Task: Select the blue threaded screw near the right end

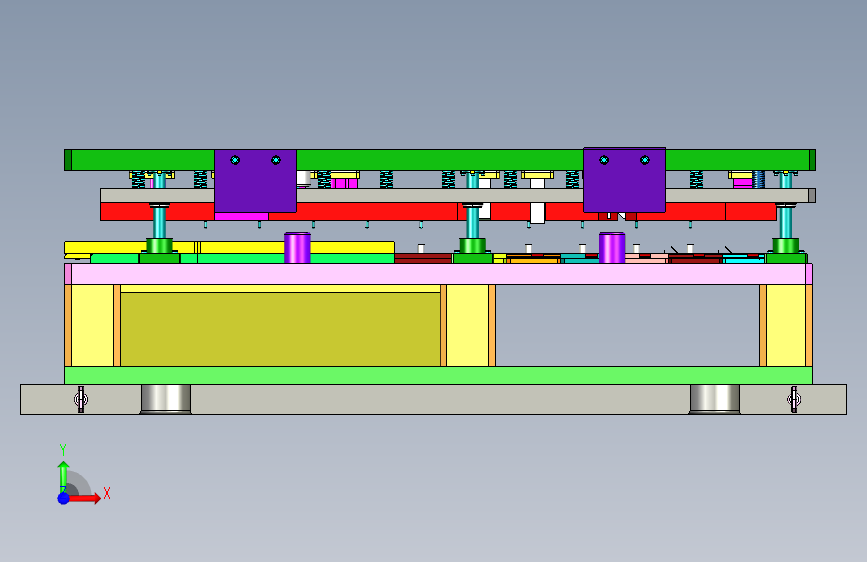Action: tap(759, 179)
